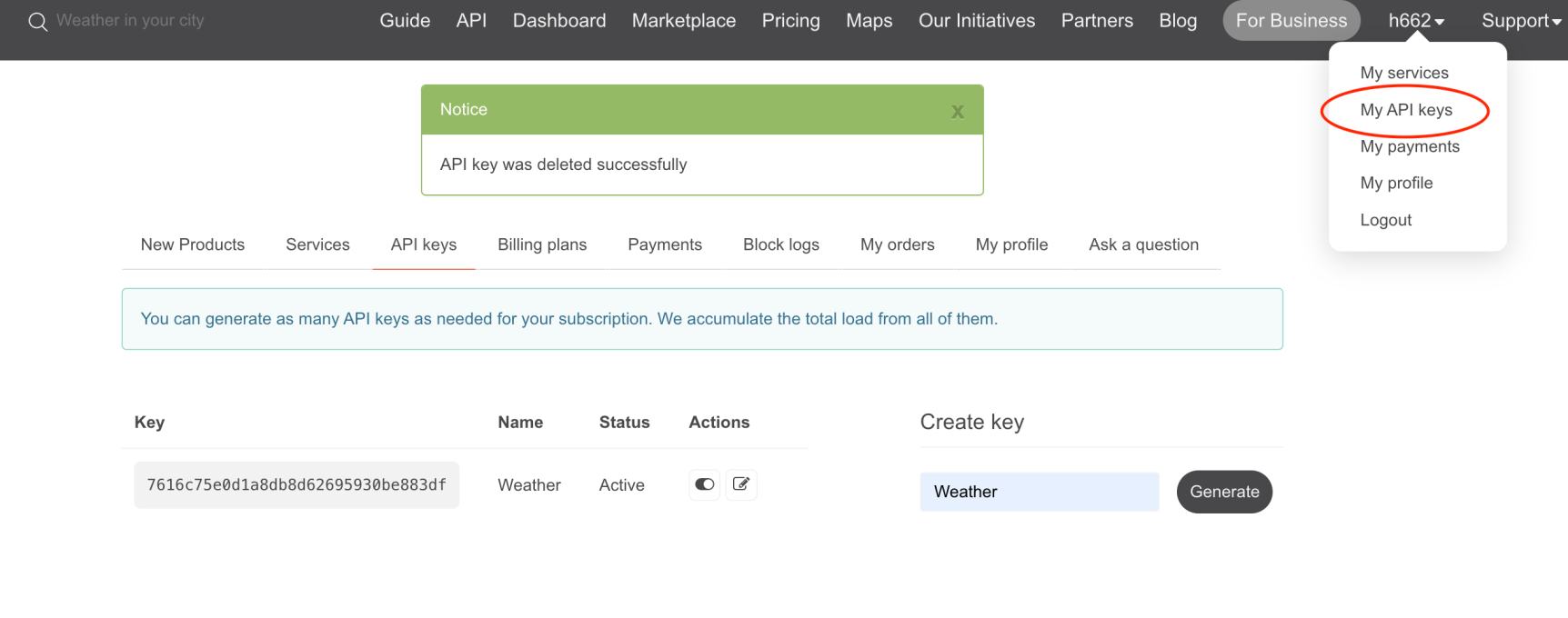Image resolution: width=1568 pixels, height=618 pixels.
Task: Switch to the New Products tab
Action: [193, 244]
